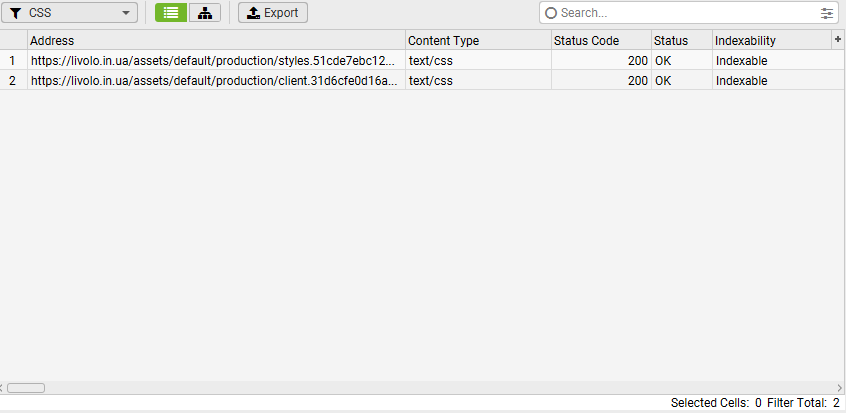The height and width of the screenshot is (413, 846).
Task: Sort by Status Code column
Action: tap(599, 41)
